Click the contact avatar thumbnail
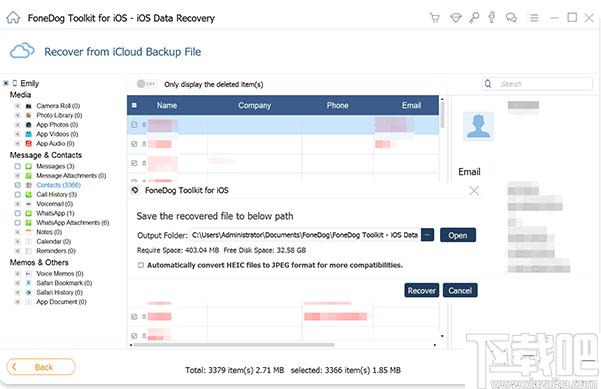 click(x=478, y=126)
